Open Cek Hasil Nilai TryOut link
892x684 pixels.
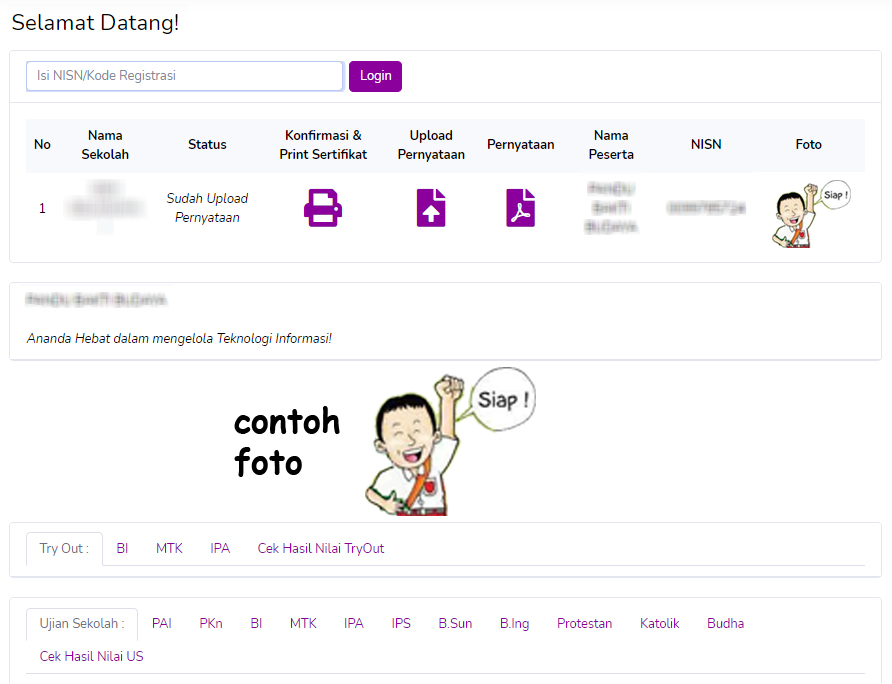pos(321,549)
